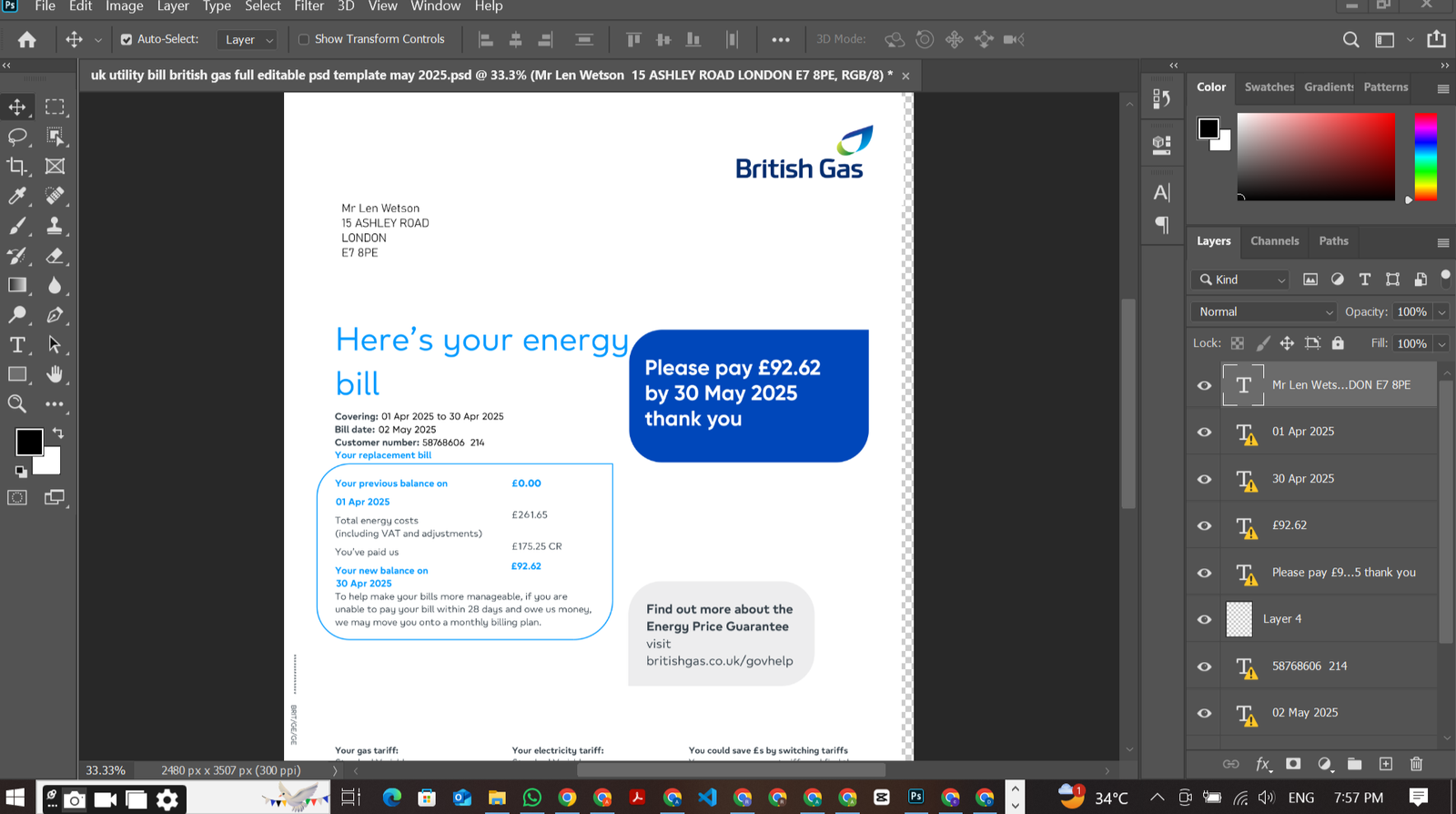Click the foreground color swatch in toolbar
This screenshot has width=1456, height=814.
point(29,443)
